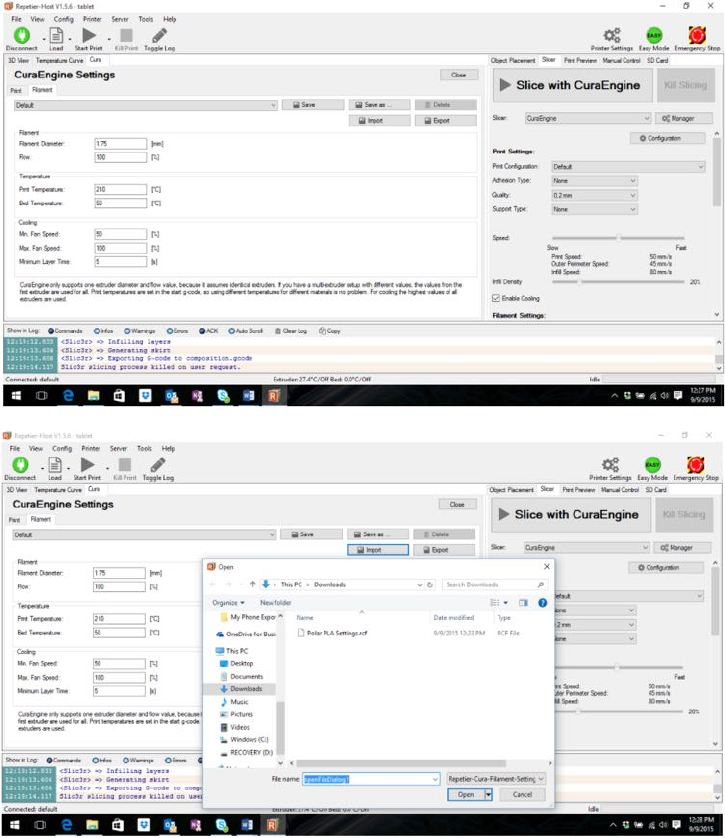Click the Search Downloads field in Open dialog
725x838 pixels.
click(495, 585)
